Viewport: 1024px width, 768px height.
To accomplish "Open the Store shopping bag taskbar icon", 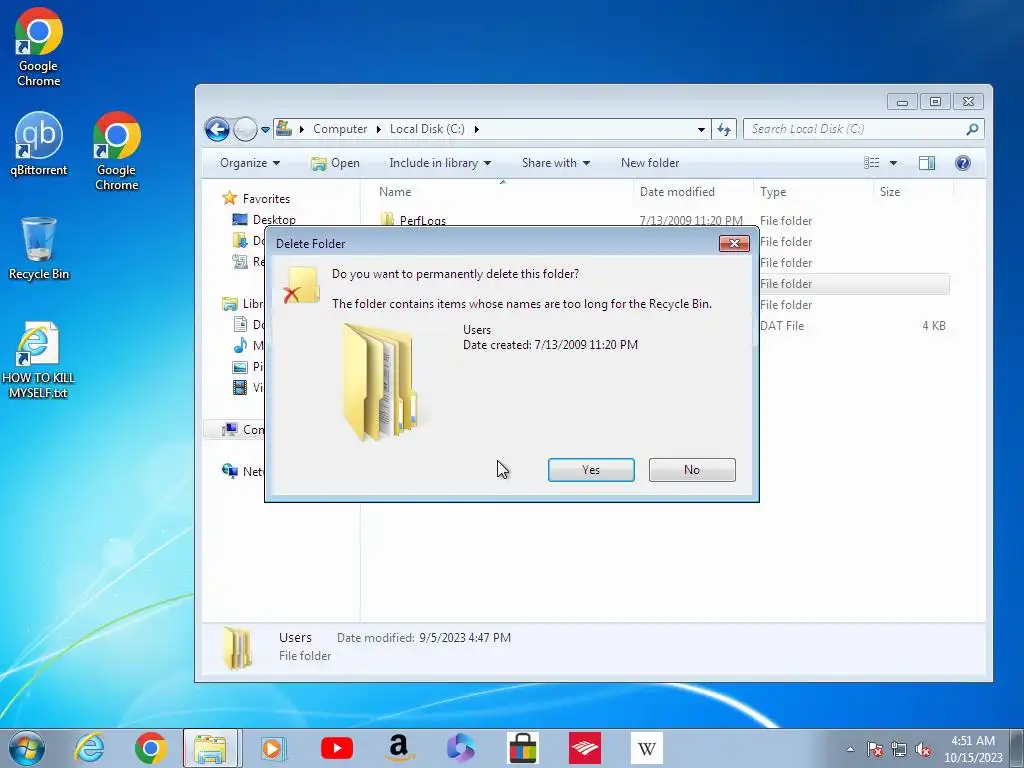I will point(523,748).
